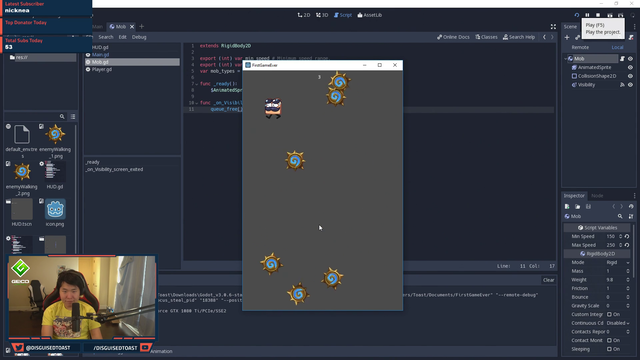The width and height of the screenshot is (640, 360).
Task: Load resource folder icon in Inspector
Action: 578,207
